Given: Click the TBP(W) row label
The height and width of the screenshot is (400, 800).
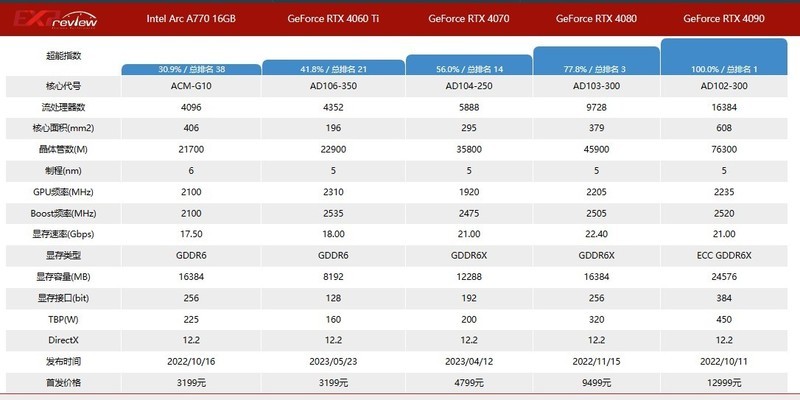Looking at the screenshot, I should (63, 319).
